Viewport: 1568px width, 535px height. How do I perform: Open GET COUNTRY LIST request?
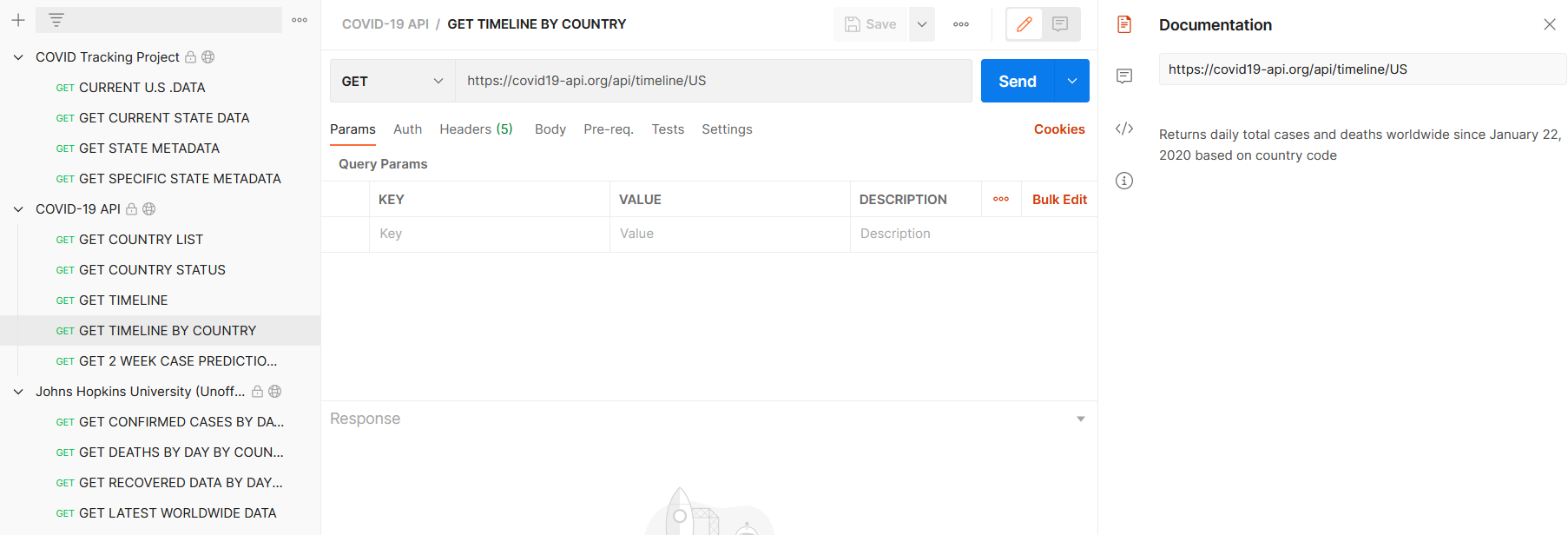141,240
